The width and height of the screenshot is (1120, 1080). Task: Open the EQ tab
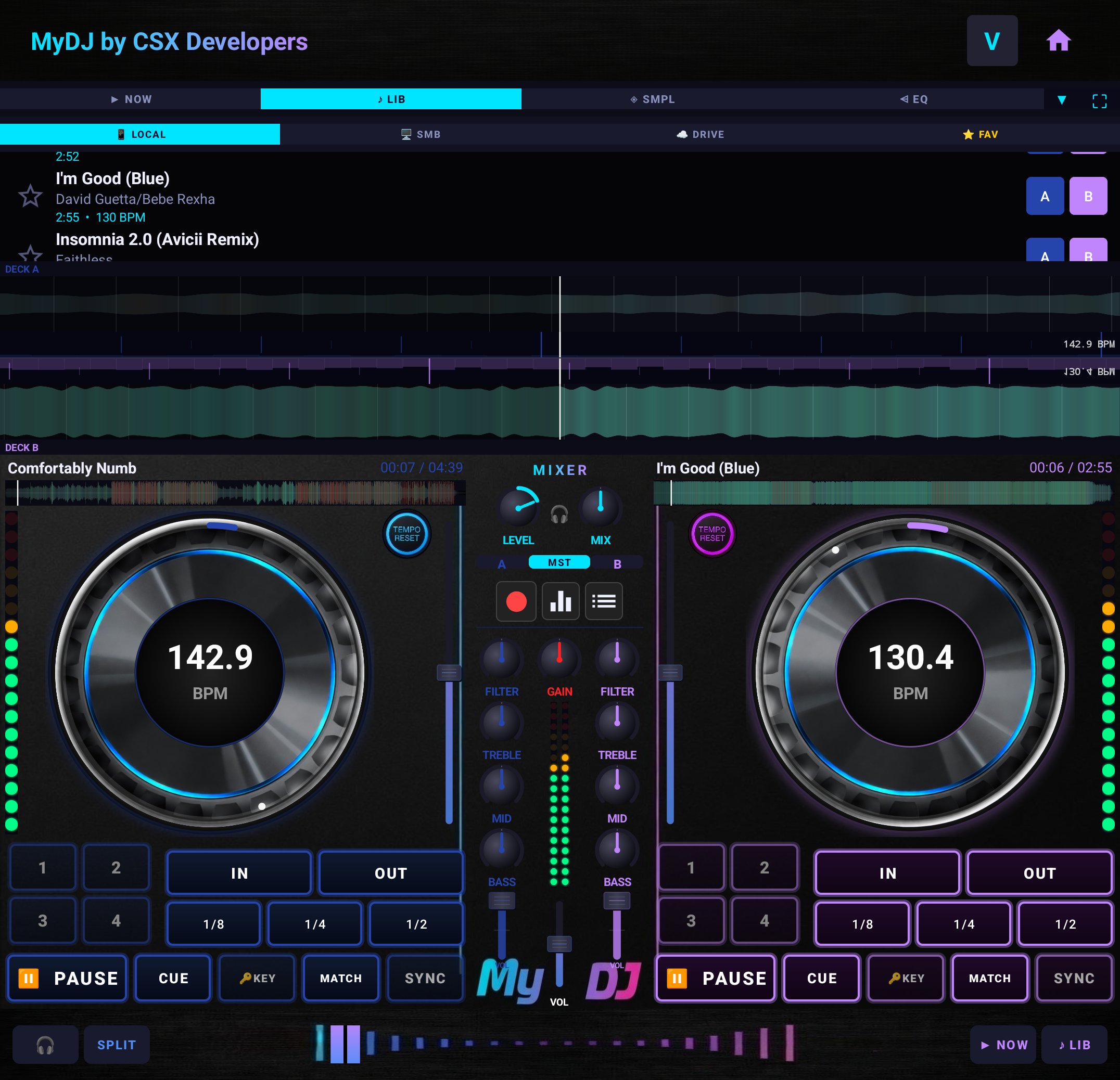[913, 99]
